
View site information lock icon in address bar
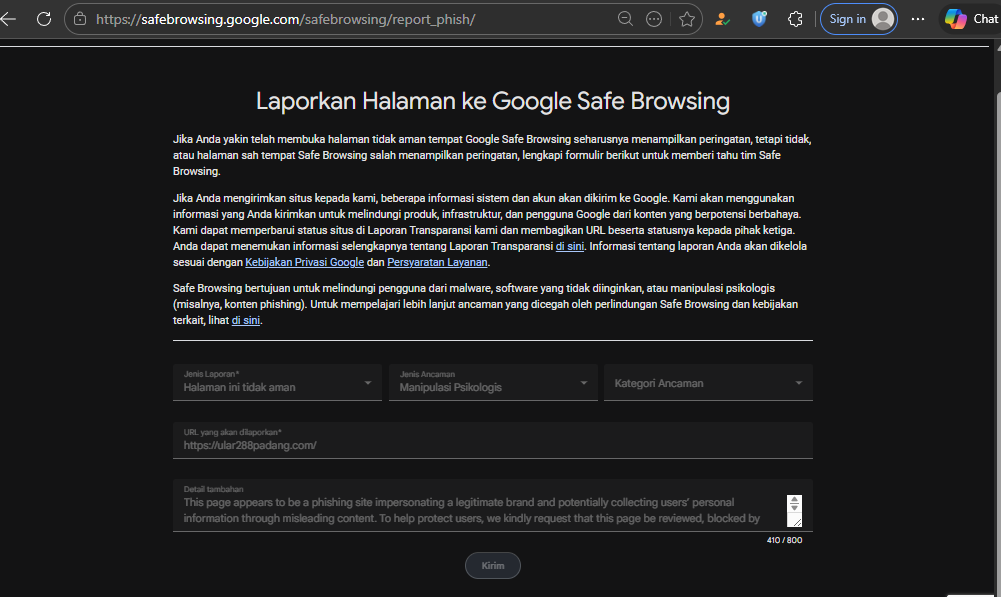tap(80, 19)
